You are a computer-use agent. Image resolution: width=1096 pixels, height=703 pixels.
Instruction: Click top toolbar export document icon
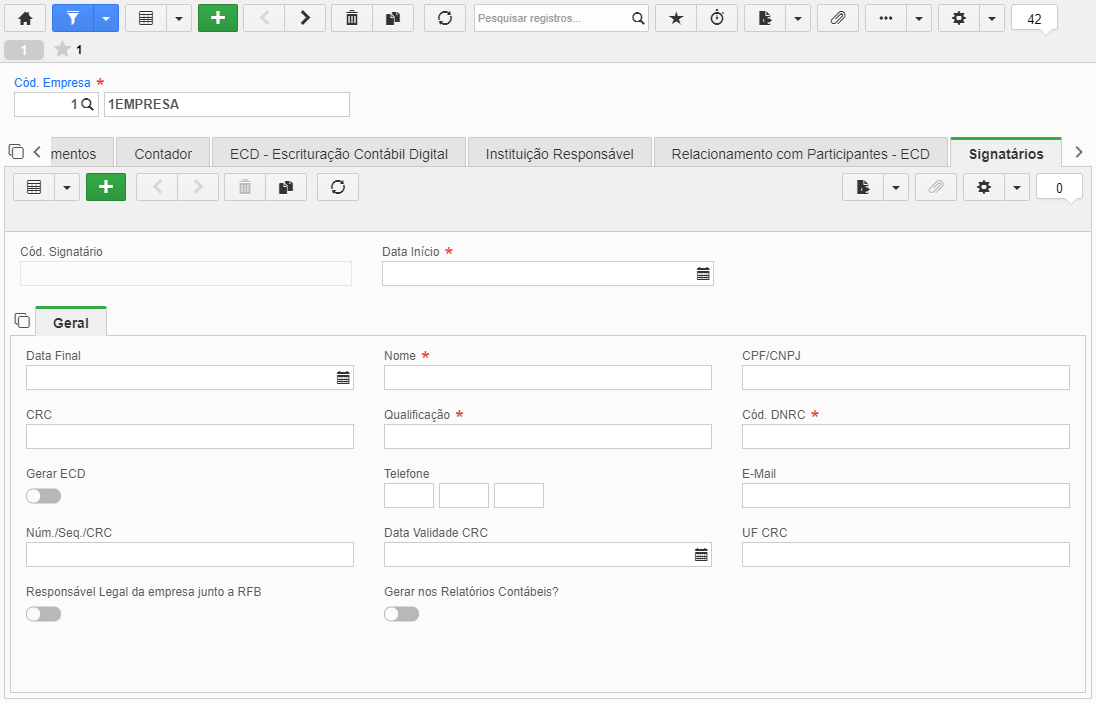[765, 18]
